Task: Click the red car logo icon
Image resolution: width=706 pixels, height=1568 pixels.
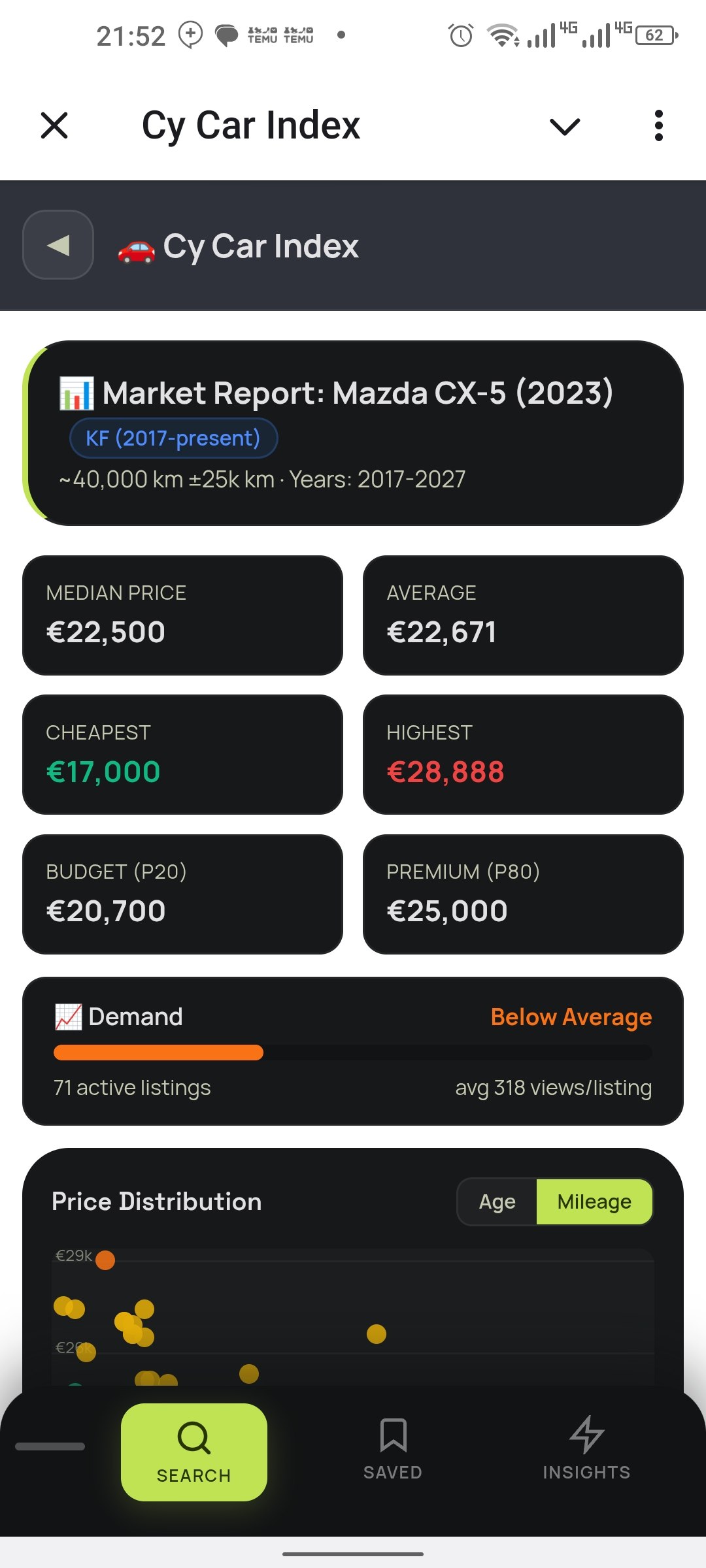Action: [136, 249]
